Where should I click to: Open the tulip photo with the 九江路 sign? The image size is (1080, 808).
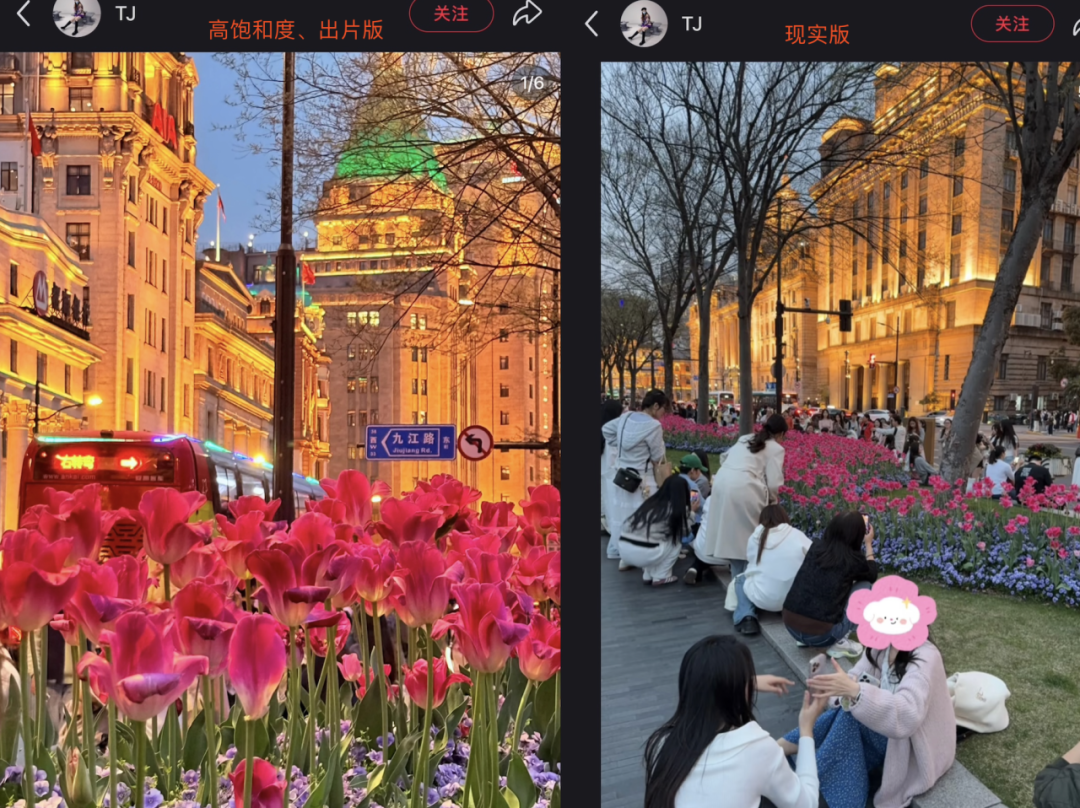click(x=280, y=430)
